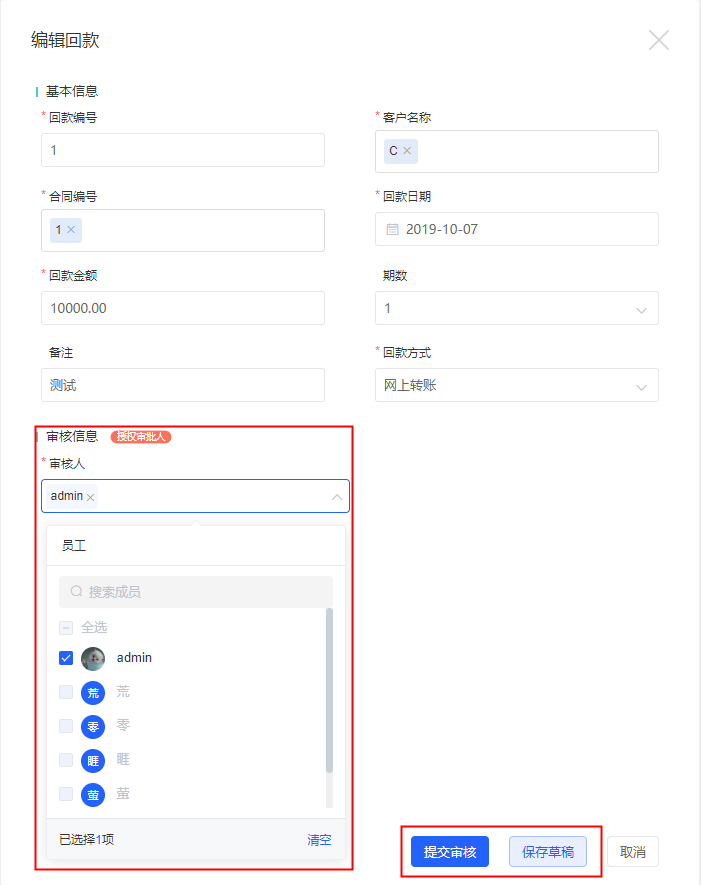701x885 pixels.
Task: Click the blue 零 avatar icon
Action: (93, 727)
